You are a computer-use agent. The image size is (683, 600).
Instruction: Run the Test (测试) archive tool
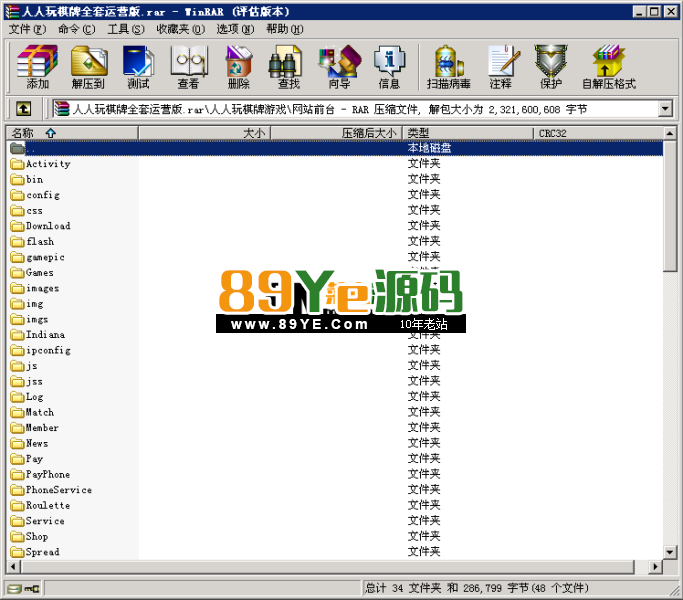[139, 67]
